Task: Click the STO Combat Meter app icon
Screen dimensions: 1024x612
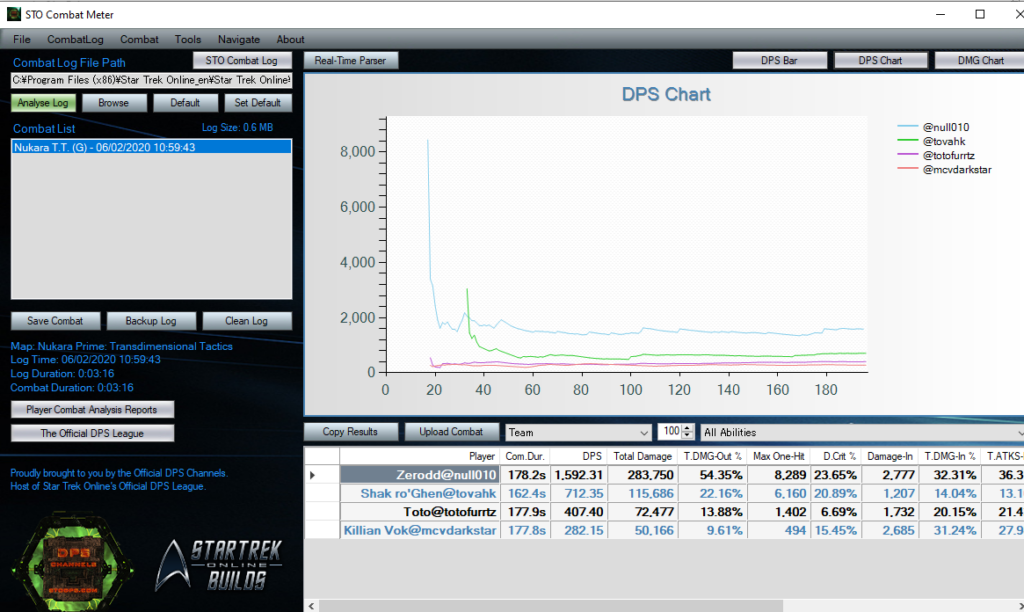Action: tap(12, 13)
